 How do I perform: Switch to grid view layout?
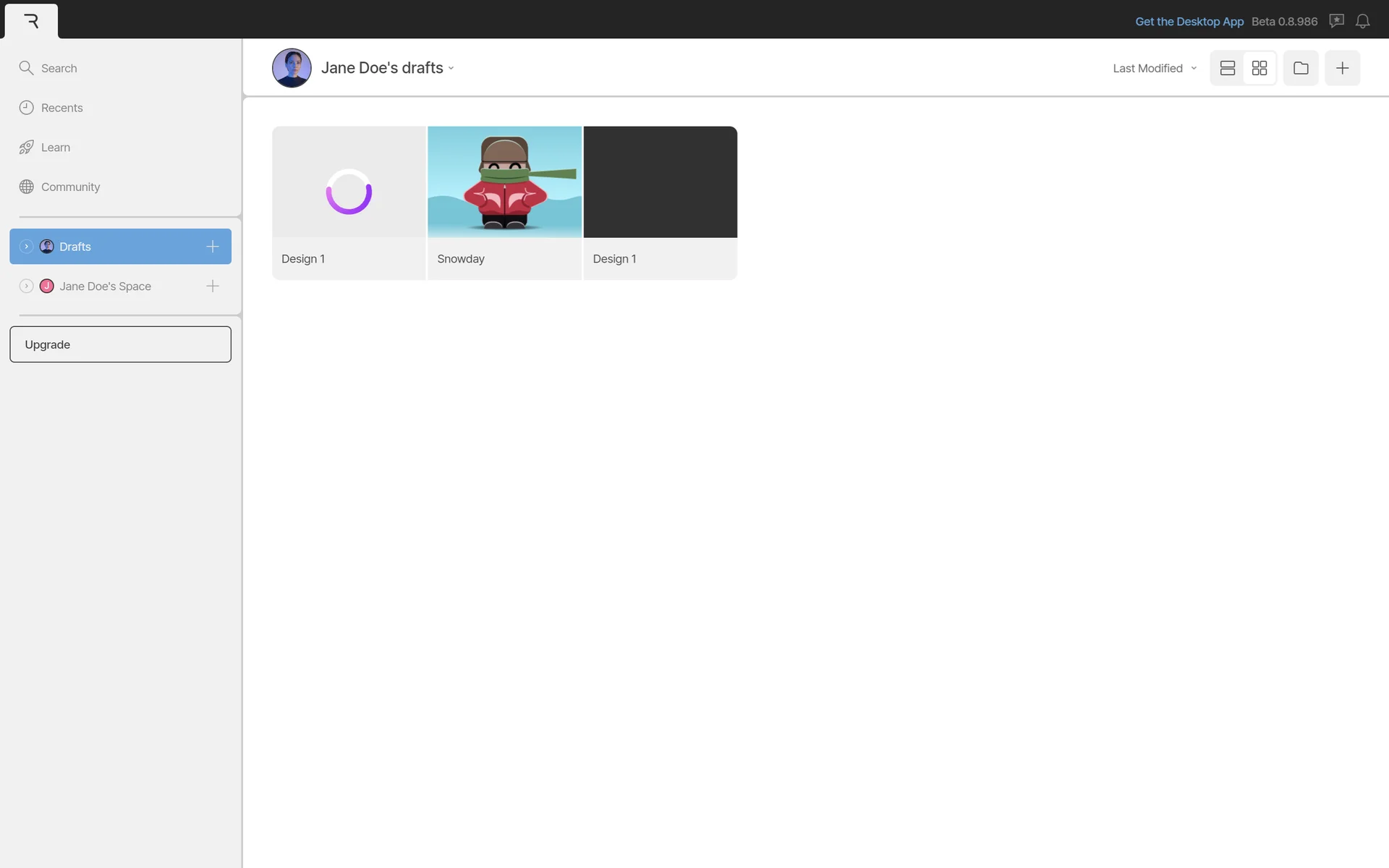(x=1259, y=68)
